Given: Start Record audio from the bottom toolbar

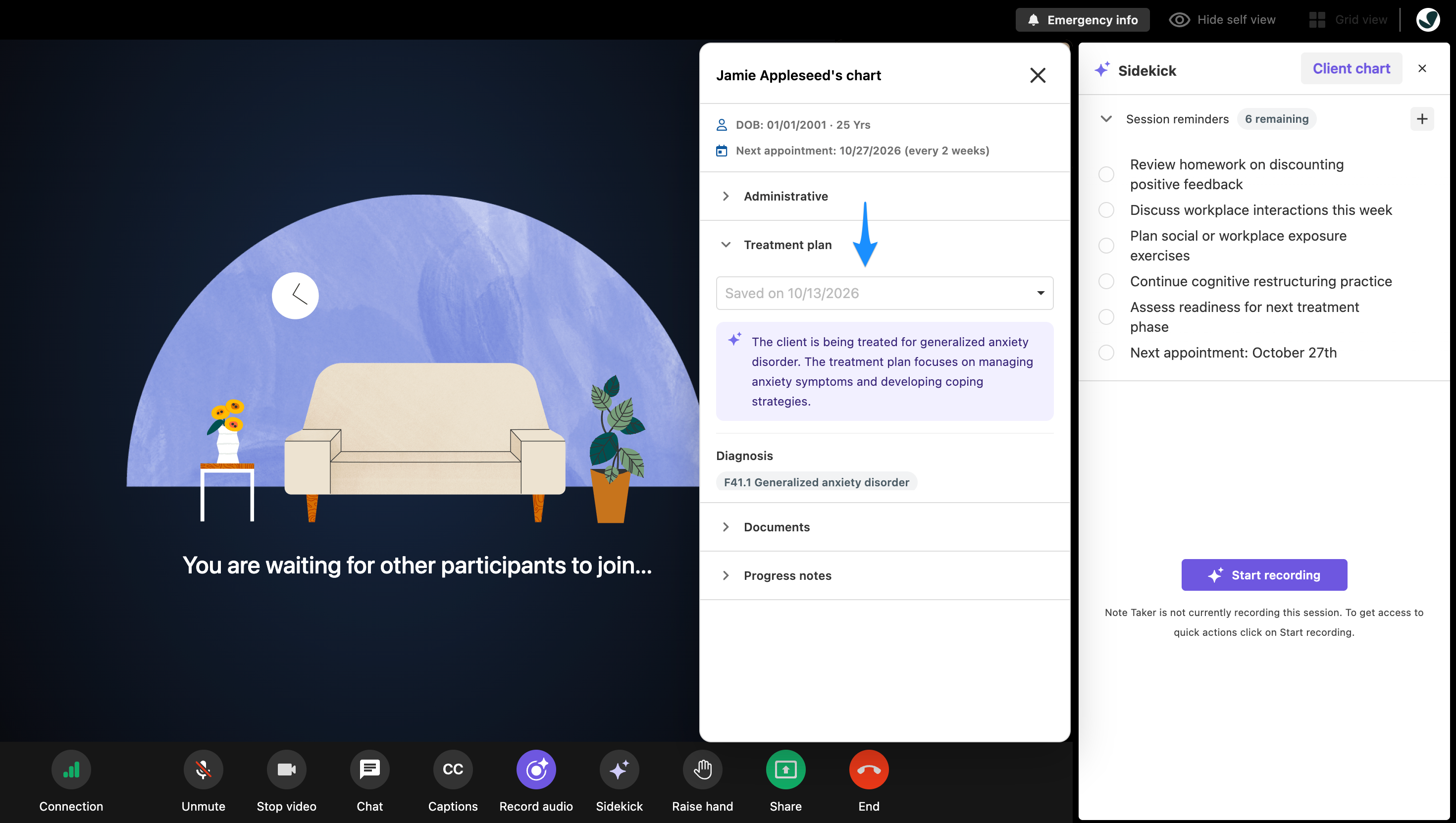Looking at the screenshot, I should [536, 770].
